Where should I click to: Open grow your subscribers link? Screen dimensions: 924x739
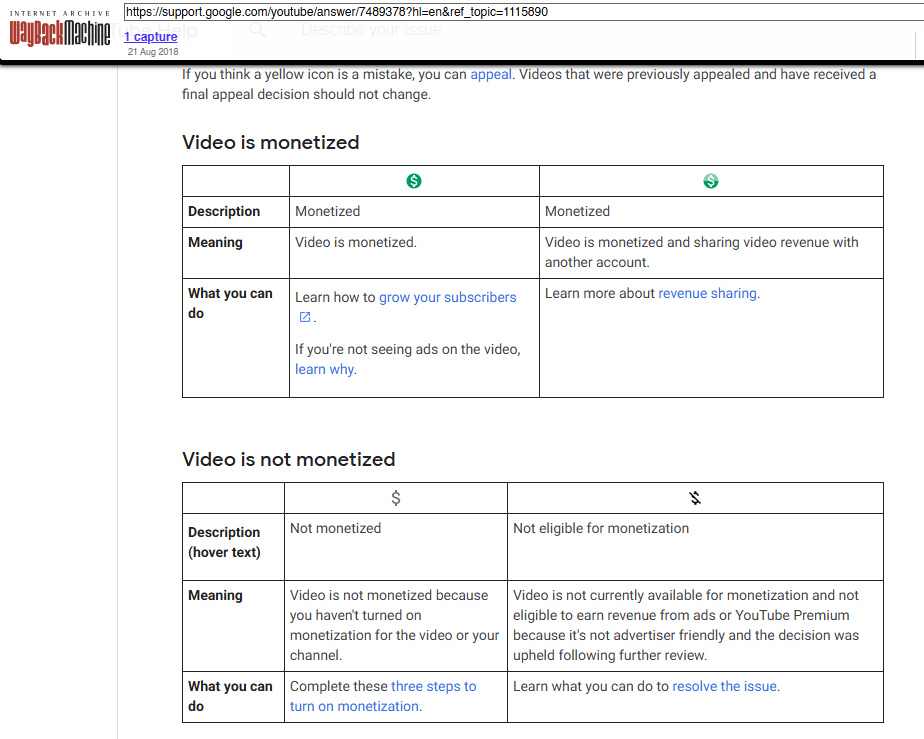(447, 297)
